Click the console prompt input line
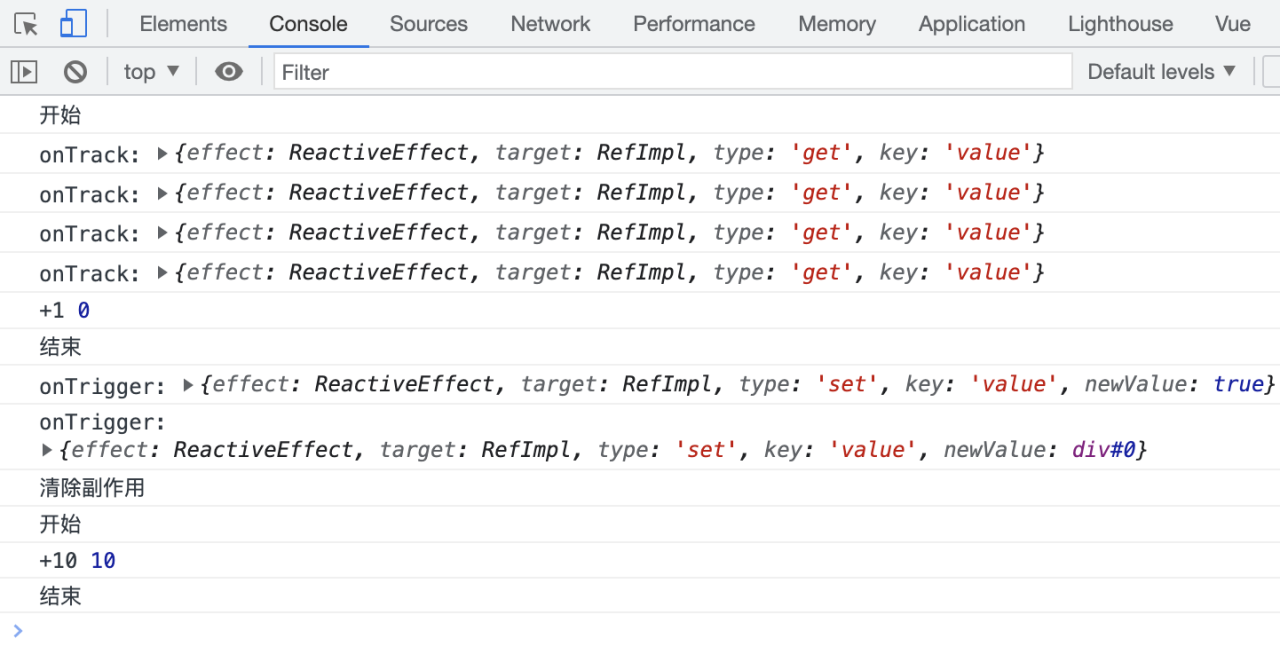The height and width of the screenshot is (662, 1280). (640, 631)
